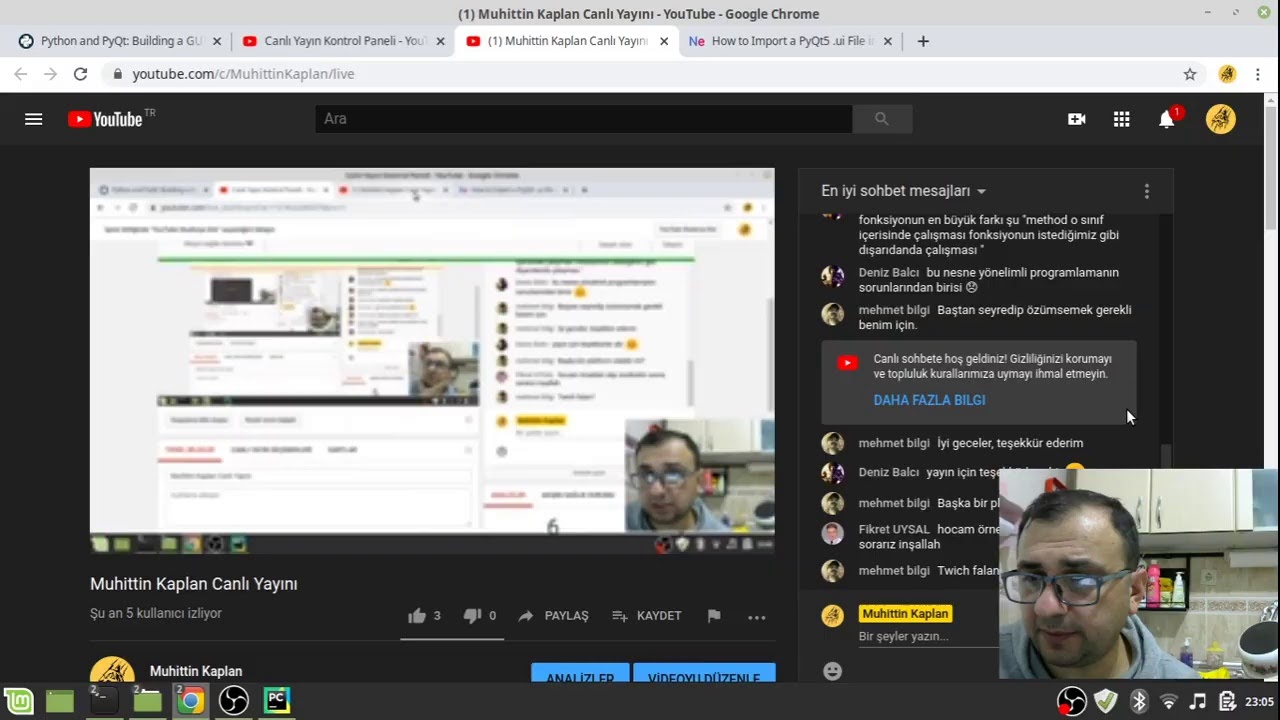Open the Chrome three-dot menu
The image size is (1280, 720).
tap(1258, 74)
